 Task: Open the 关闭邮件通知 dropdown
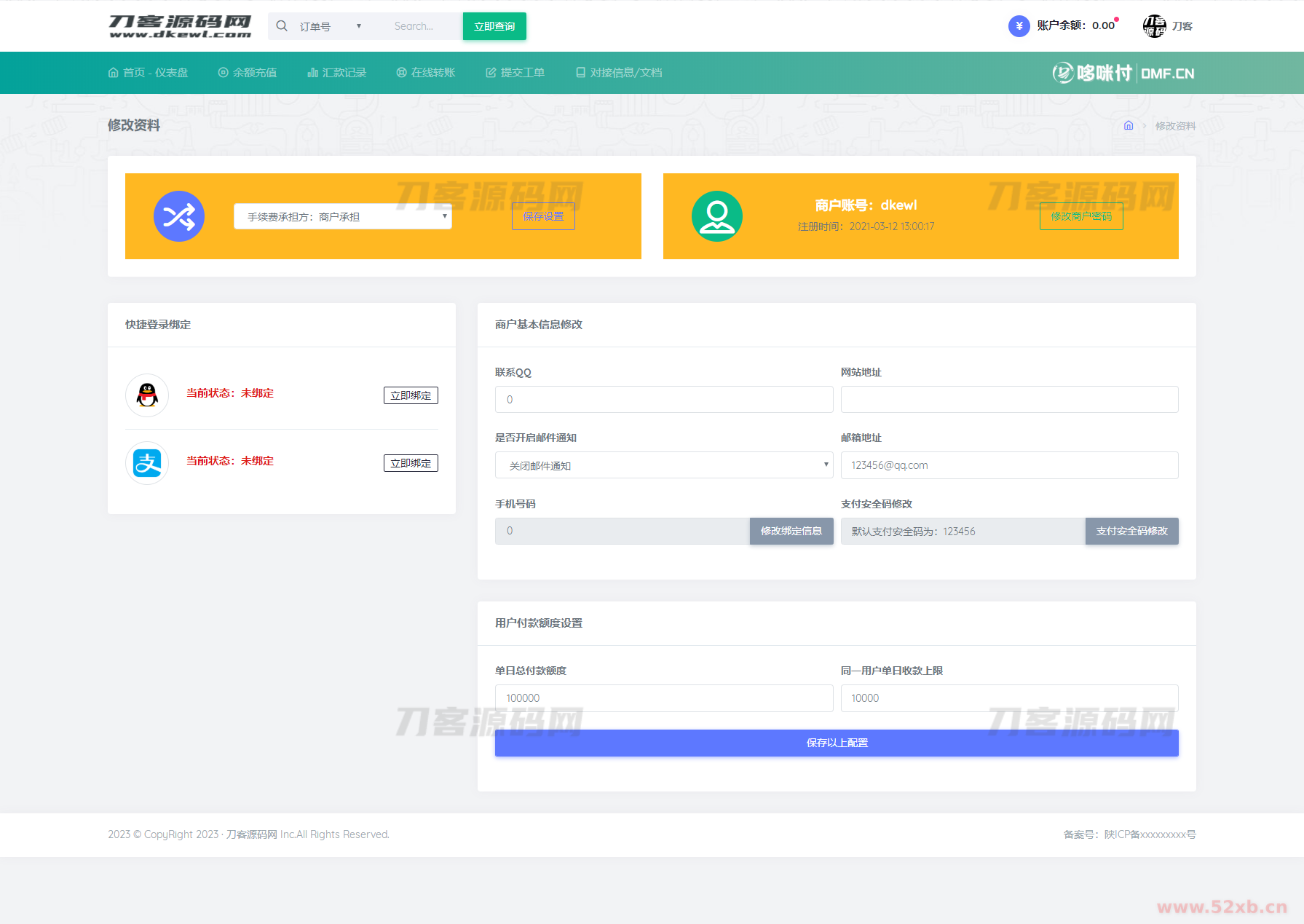(663, 465)
